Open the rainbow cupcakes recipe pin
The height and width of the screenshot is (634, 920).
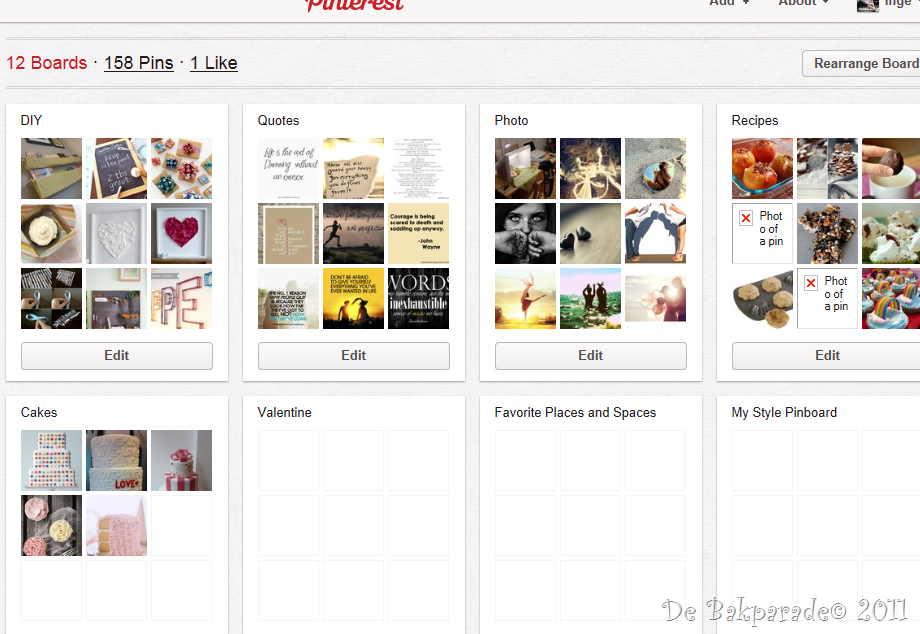coord(891,299)
